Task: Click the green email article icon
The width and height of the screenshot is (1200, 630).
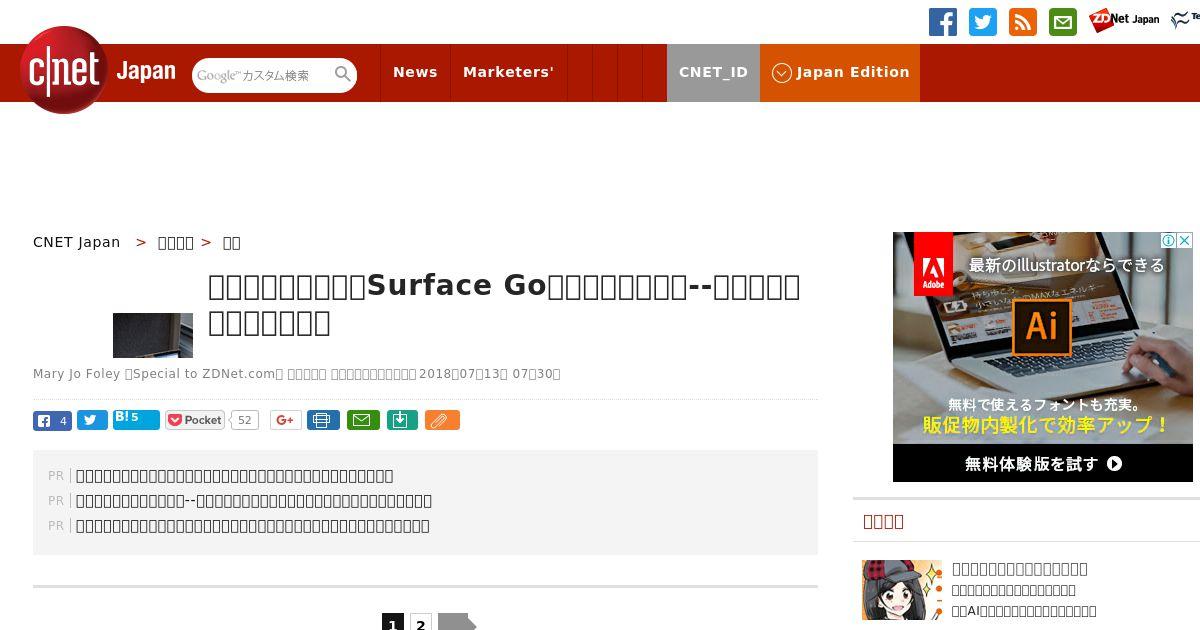Action: pyautogui.click(x=363, y=420)
